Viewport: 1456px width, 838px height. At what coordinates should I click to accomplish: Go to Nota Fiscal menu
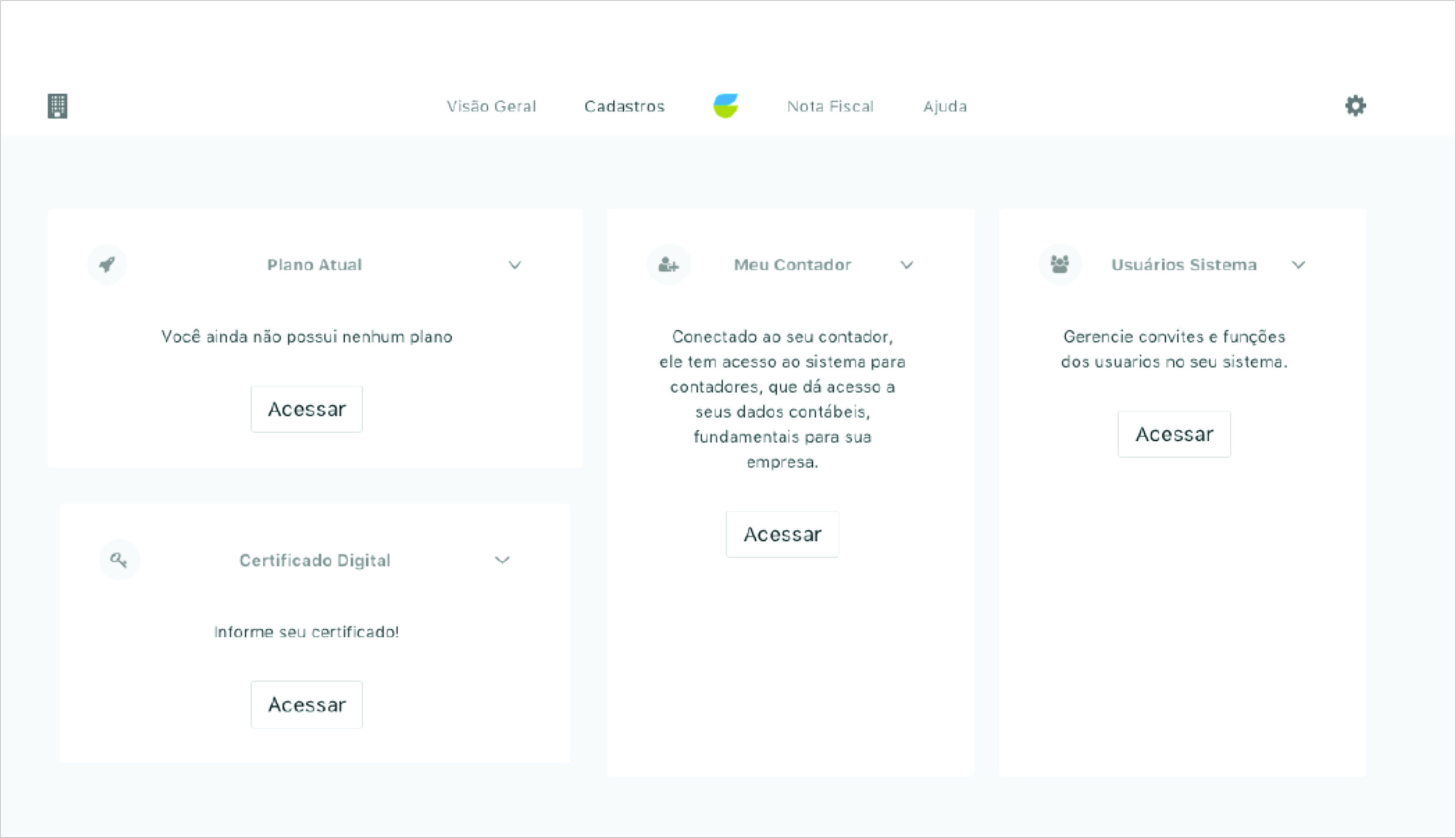[830, 106]
